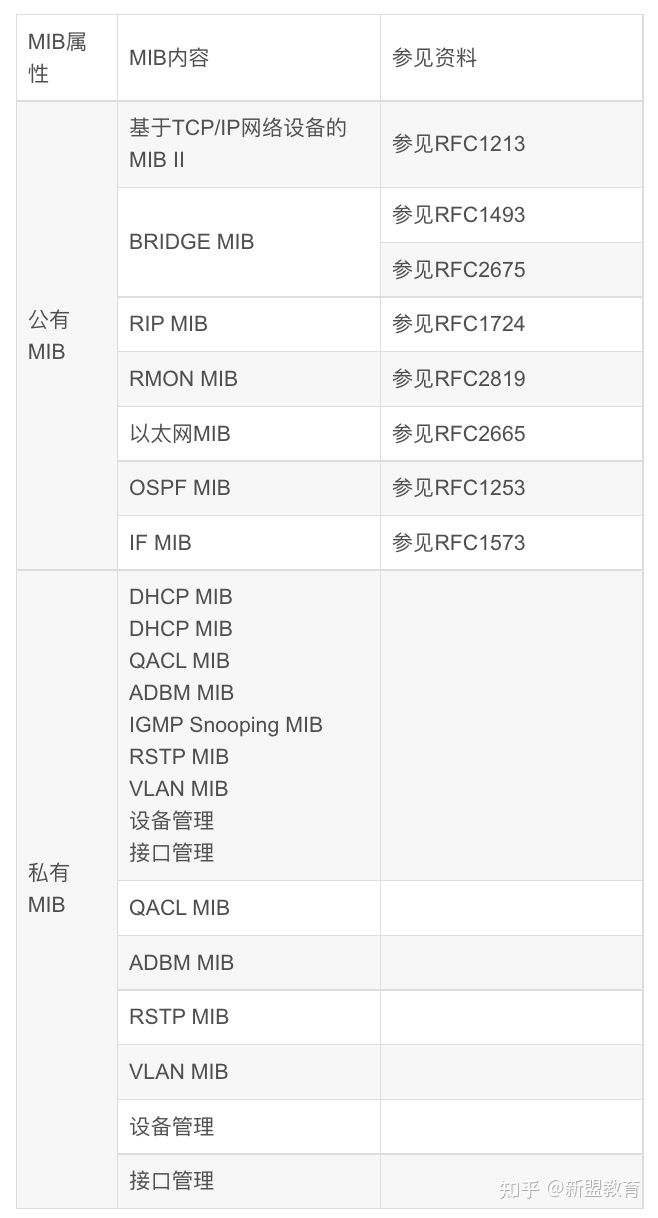Select the 基于TCP/IP网络设备的 MIB II cell
658x1218 pixels.
237,143
